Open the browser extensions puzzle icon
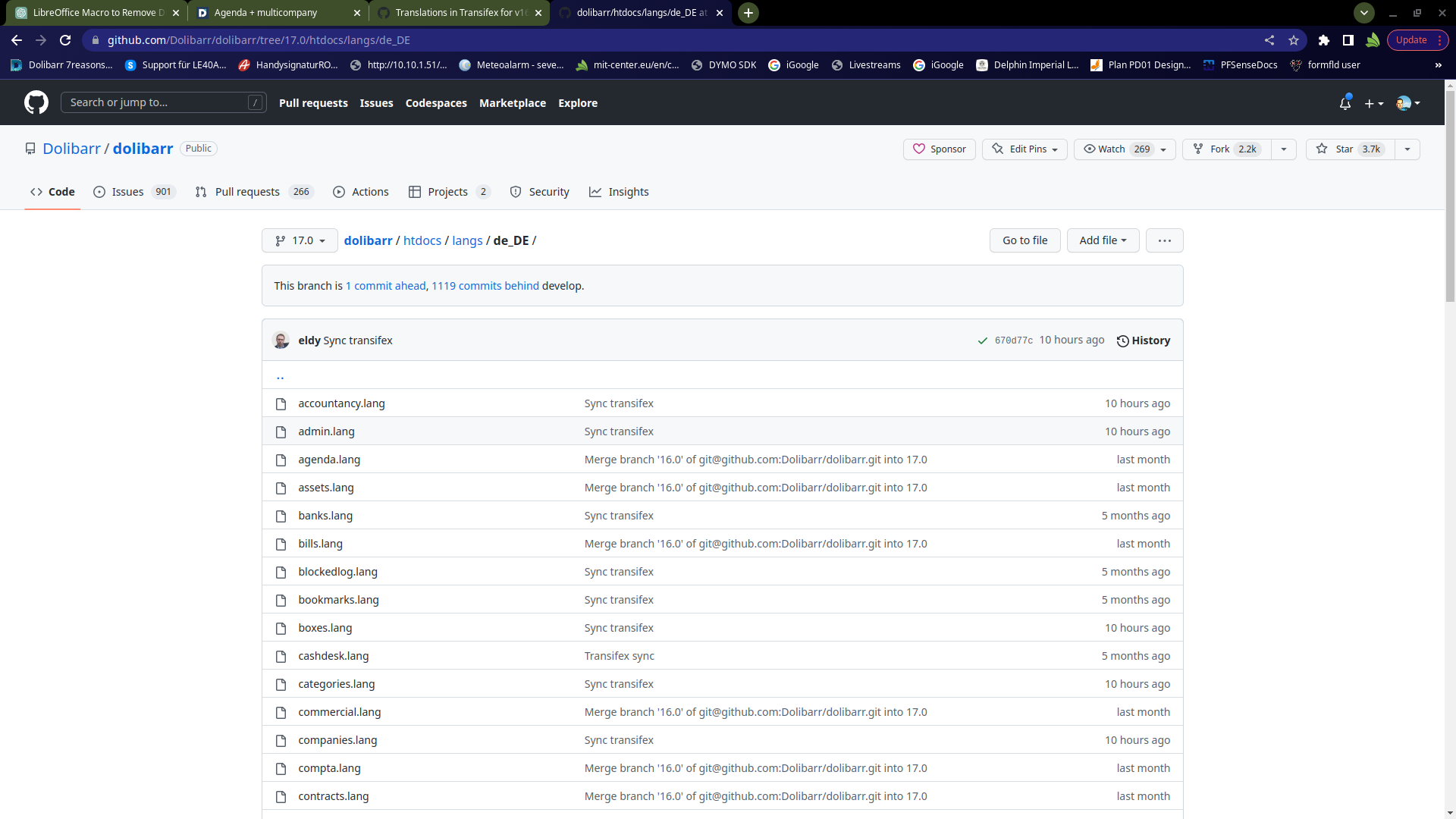This screenshot has width=1456, height=819. (1323, 40)
